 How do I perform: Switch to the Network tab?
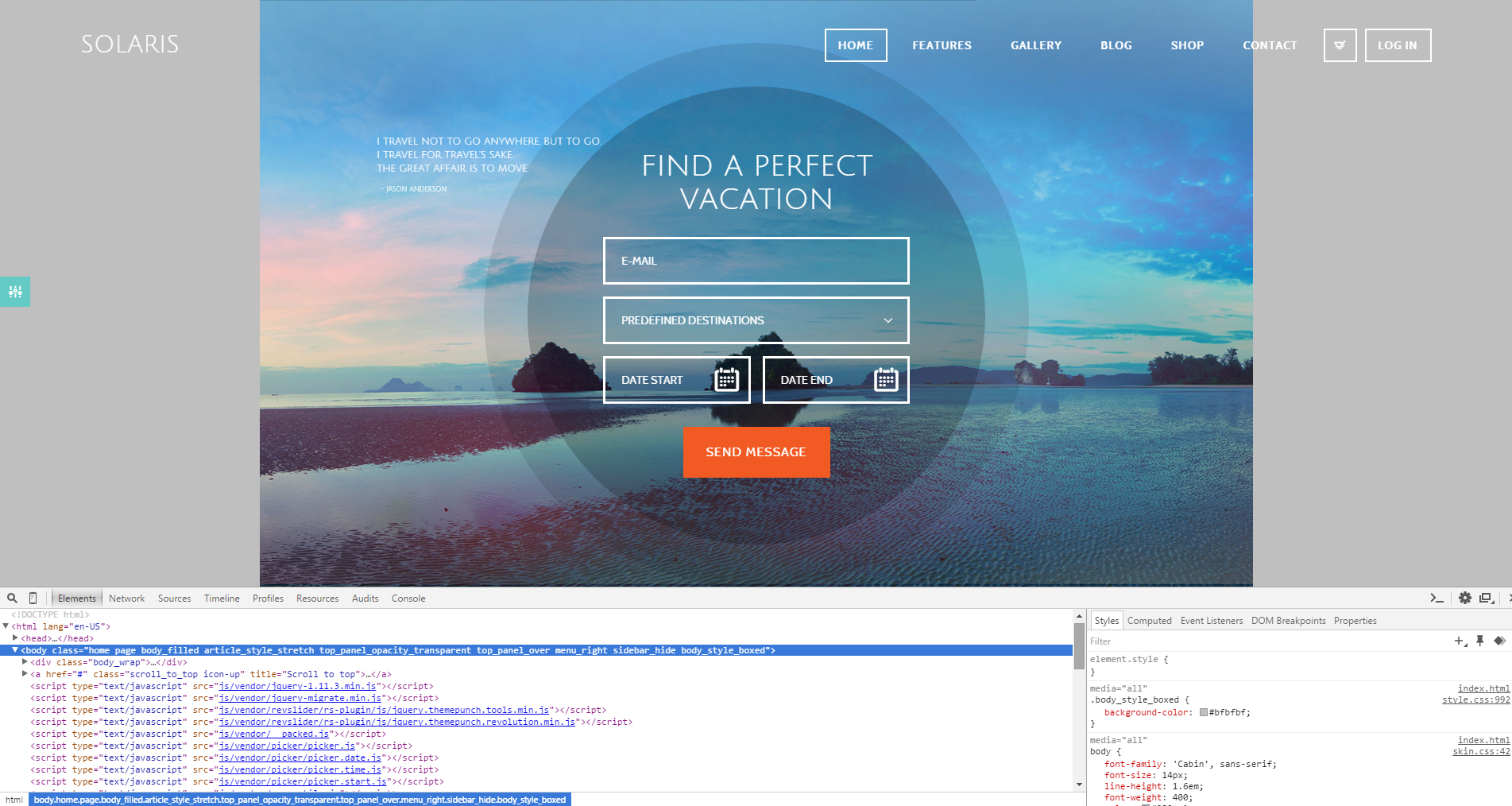click(x=126, y=599)
